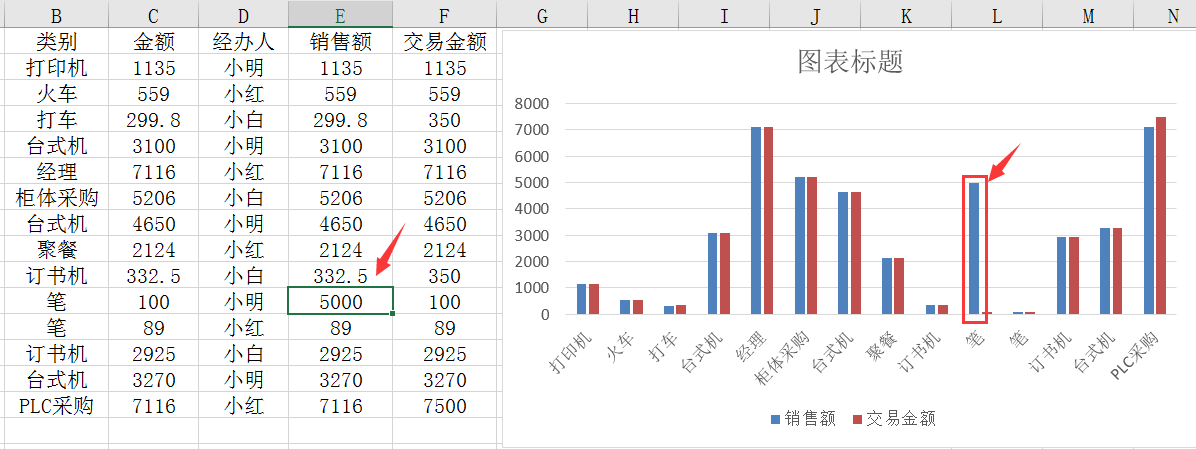The height and width of the screenshot is (449, 1196).
Task: Click the 经办人 header cell
Action: pyautogui.click(x=243, y=41)
